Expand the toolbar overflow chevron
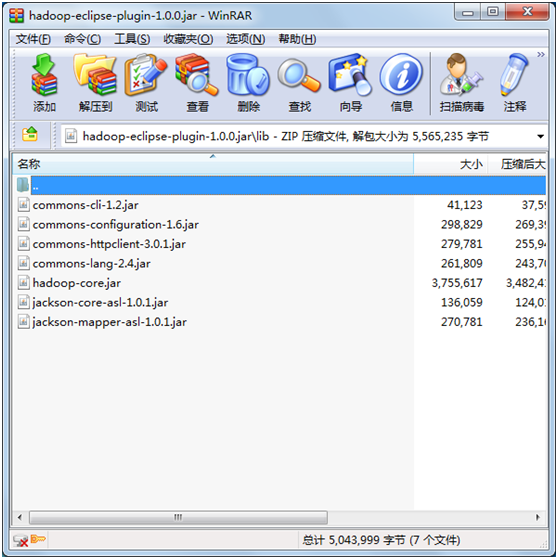This screenshot has height=559, width=558. coord(541,55)
